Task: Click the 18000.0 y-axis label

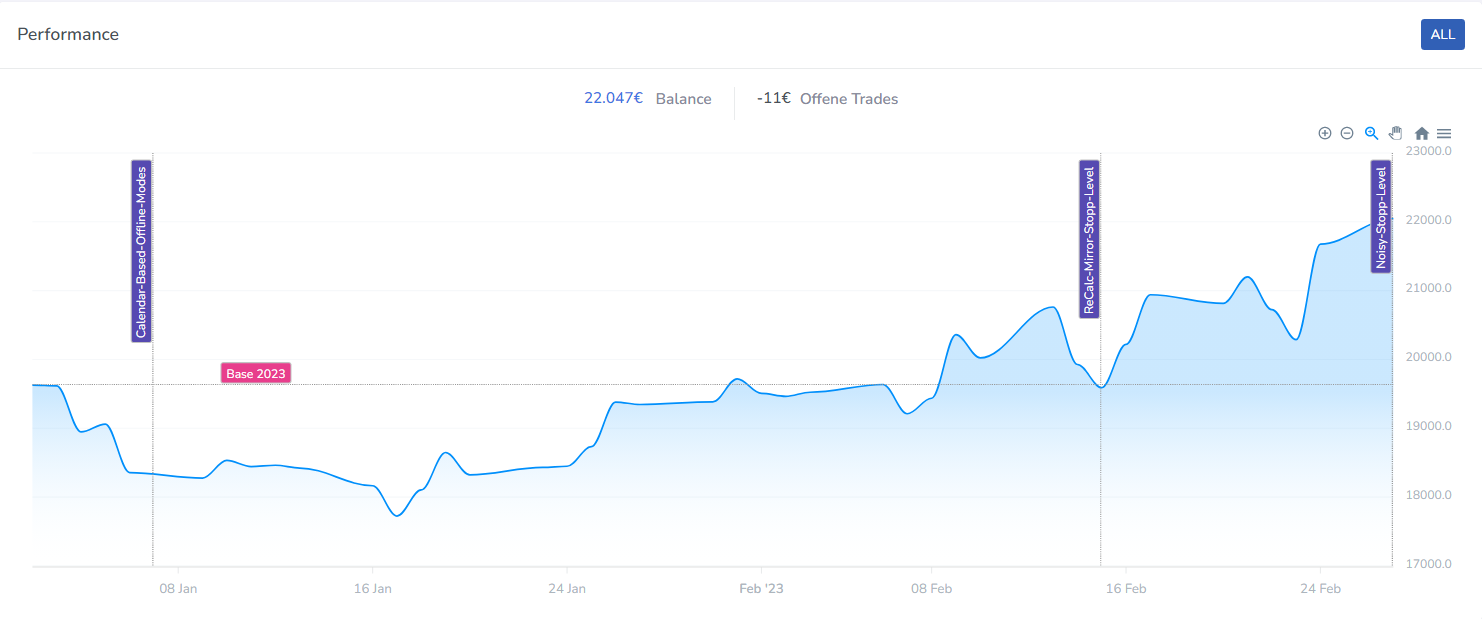Action: point(1429,495)
